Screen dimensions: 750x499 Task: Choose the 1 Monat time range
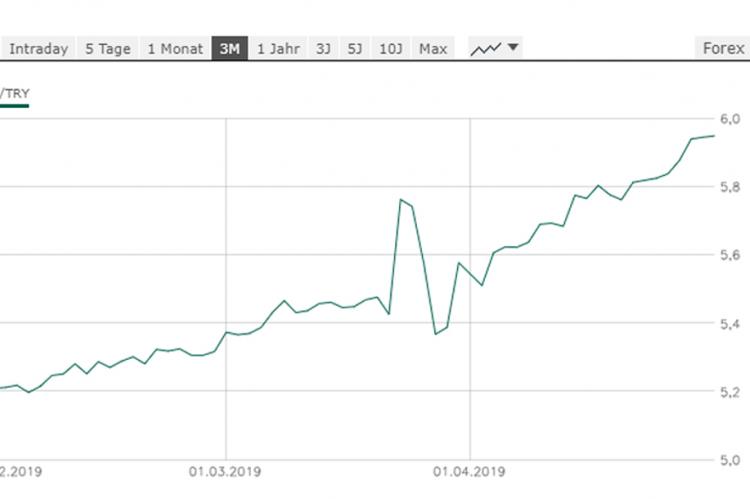[175, 48]
